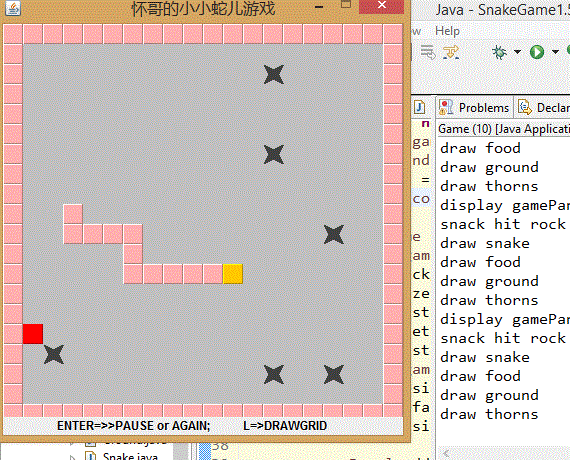Click the ENTER=>>PAUSE or AGAIN label
This screenshot has width=570, height=460.
point(133,426)
